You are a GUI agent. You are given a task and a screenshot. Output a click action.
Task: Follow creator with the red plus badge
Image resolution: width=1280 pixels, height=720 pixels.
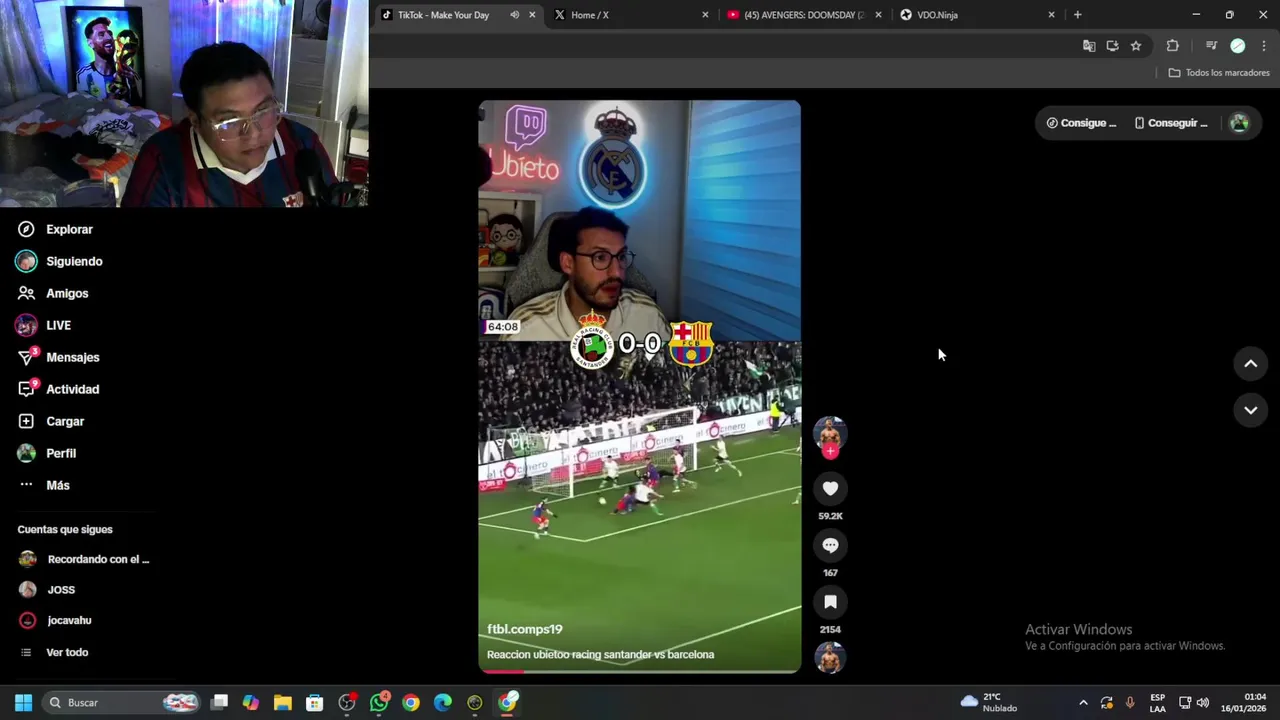tap(830, 451)
